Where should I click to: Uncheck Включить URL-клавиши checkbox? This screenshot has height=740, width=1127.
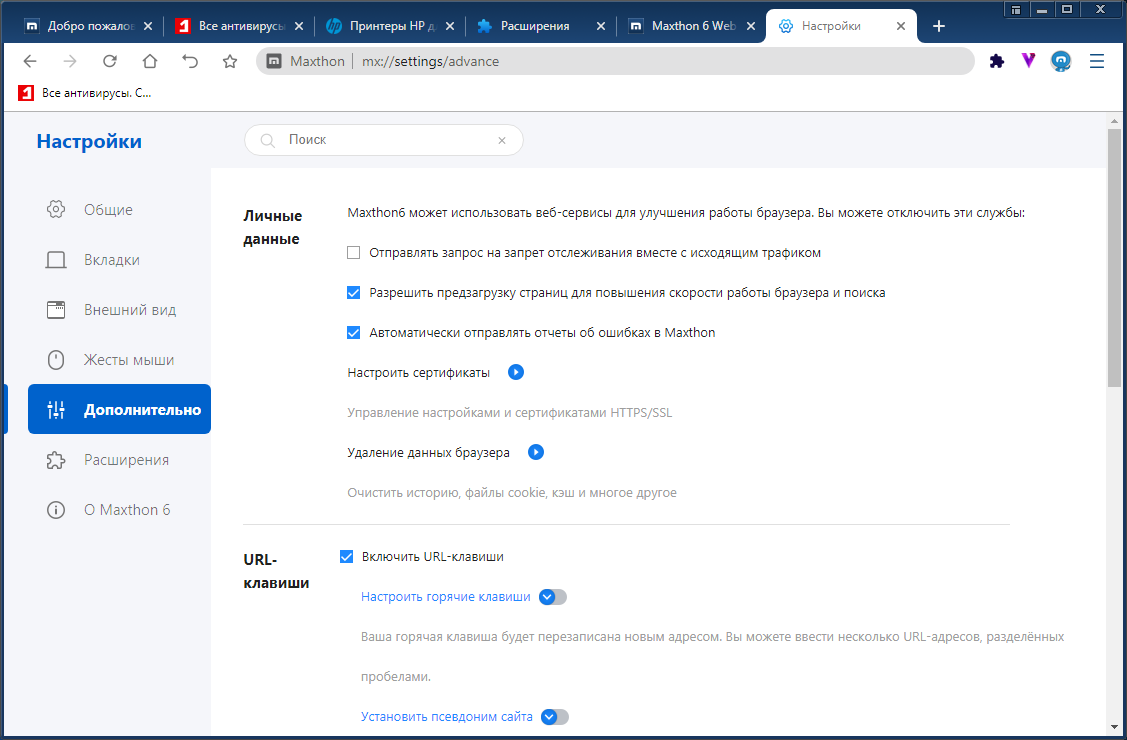click(346, 557)
